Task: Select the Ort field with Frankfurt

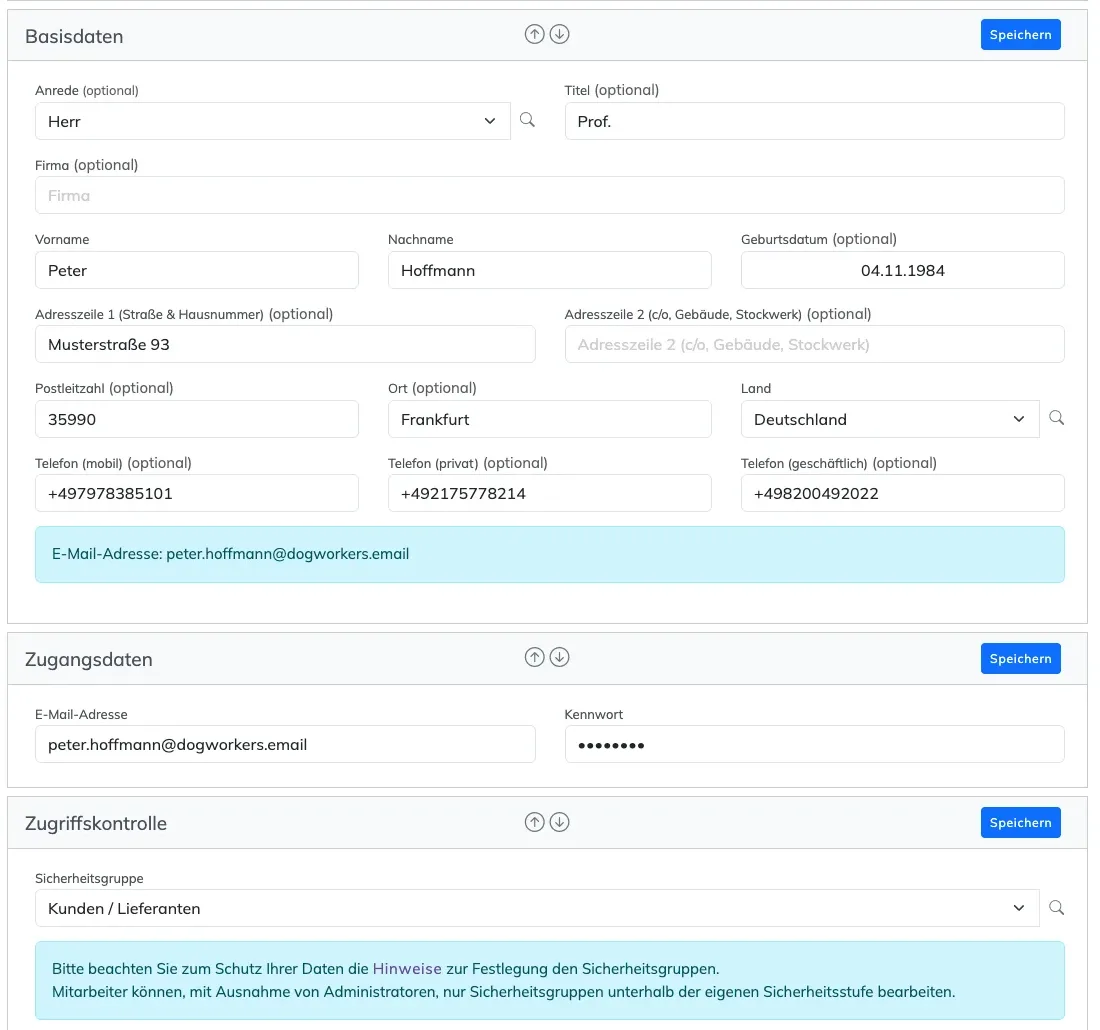Action: (549, 420)
